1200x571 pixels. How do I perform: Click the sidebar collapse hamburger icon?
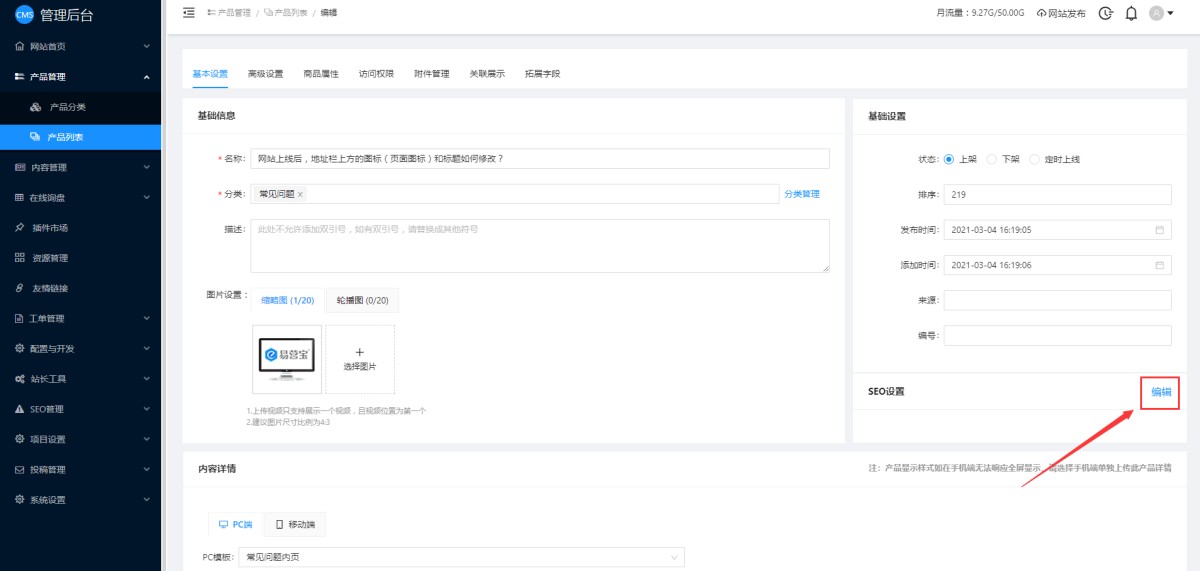pos(190,12)
